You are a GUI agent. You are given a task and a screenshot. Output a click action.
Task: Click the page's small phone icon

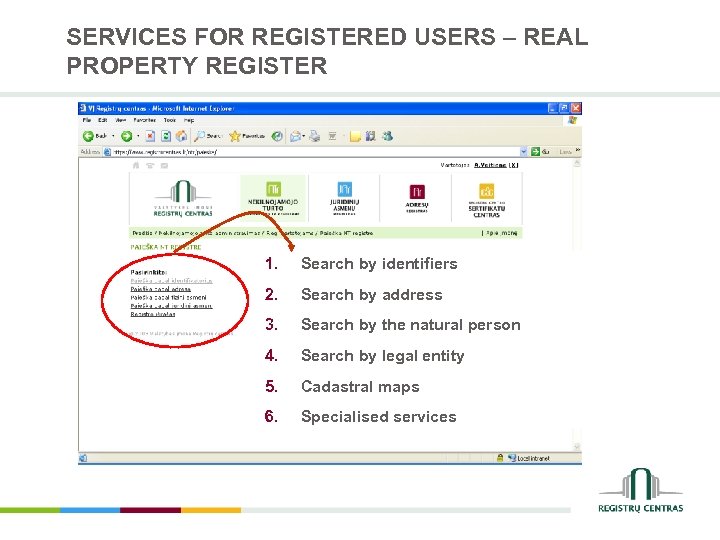[x=150, y=165]
